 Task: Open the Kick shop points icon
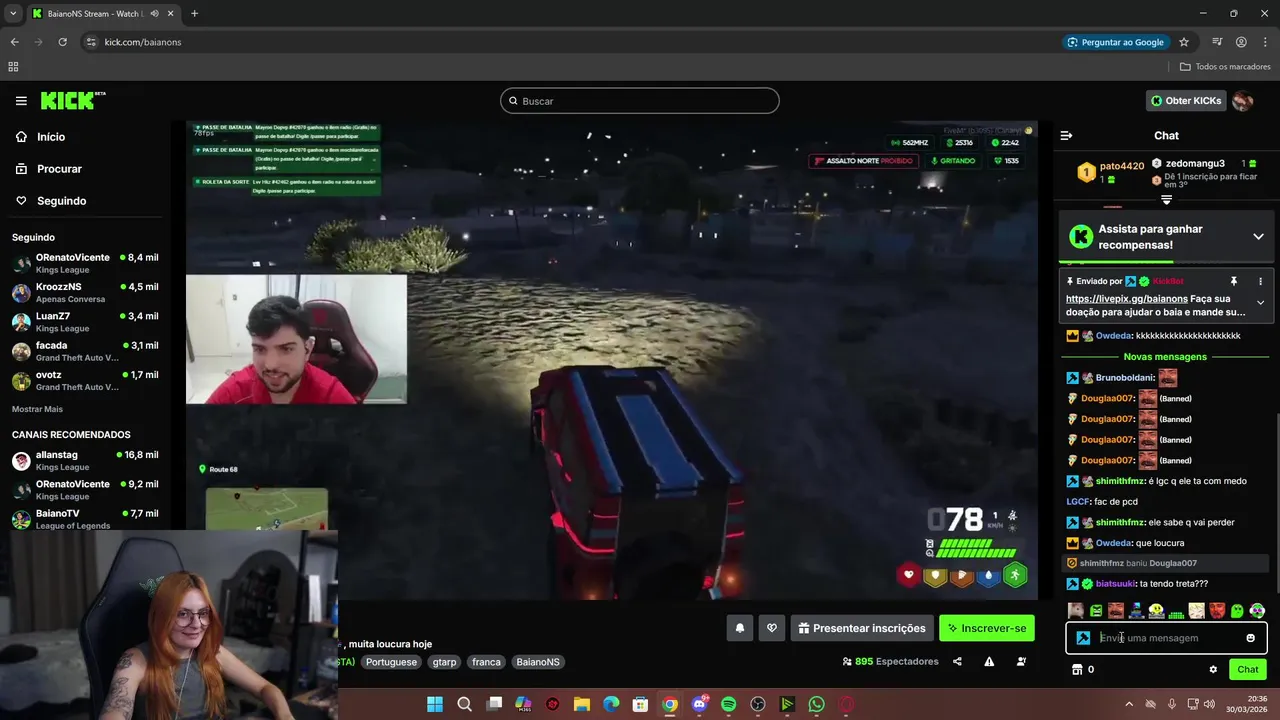(x=1077, y=670)
